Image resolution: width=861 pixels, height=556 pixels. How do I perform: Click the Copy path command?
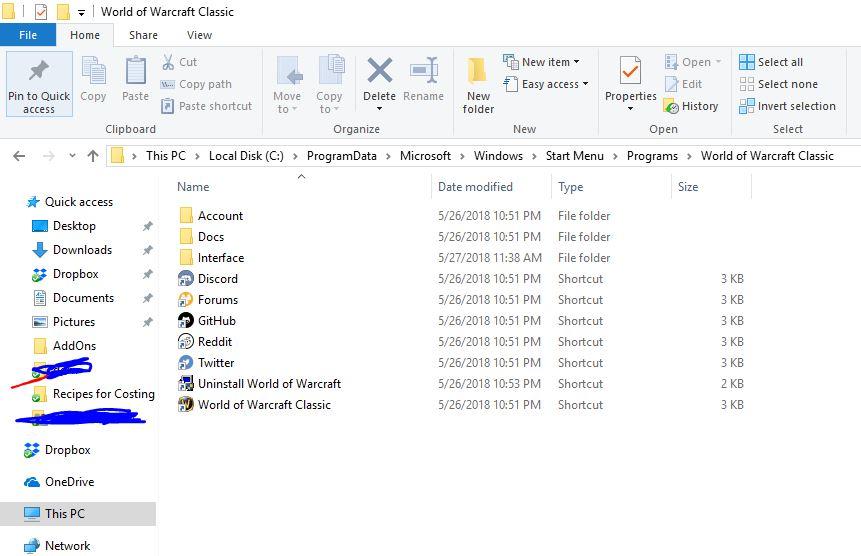tap(196, 84)
